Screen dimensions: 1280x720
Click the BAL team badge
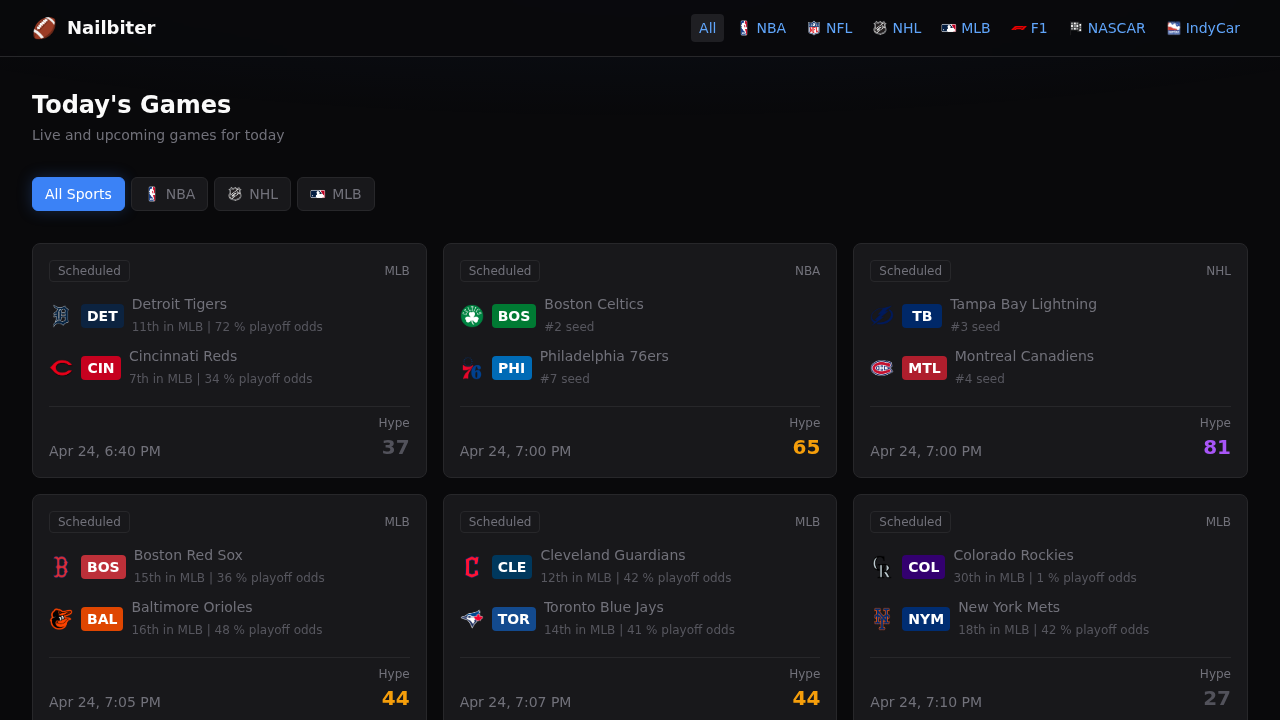(102, 619)
